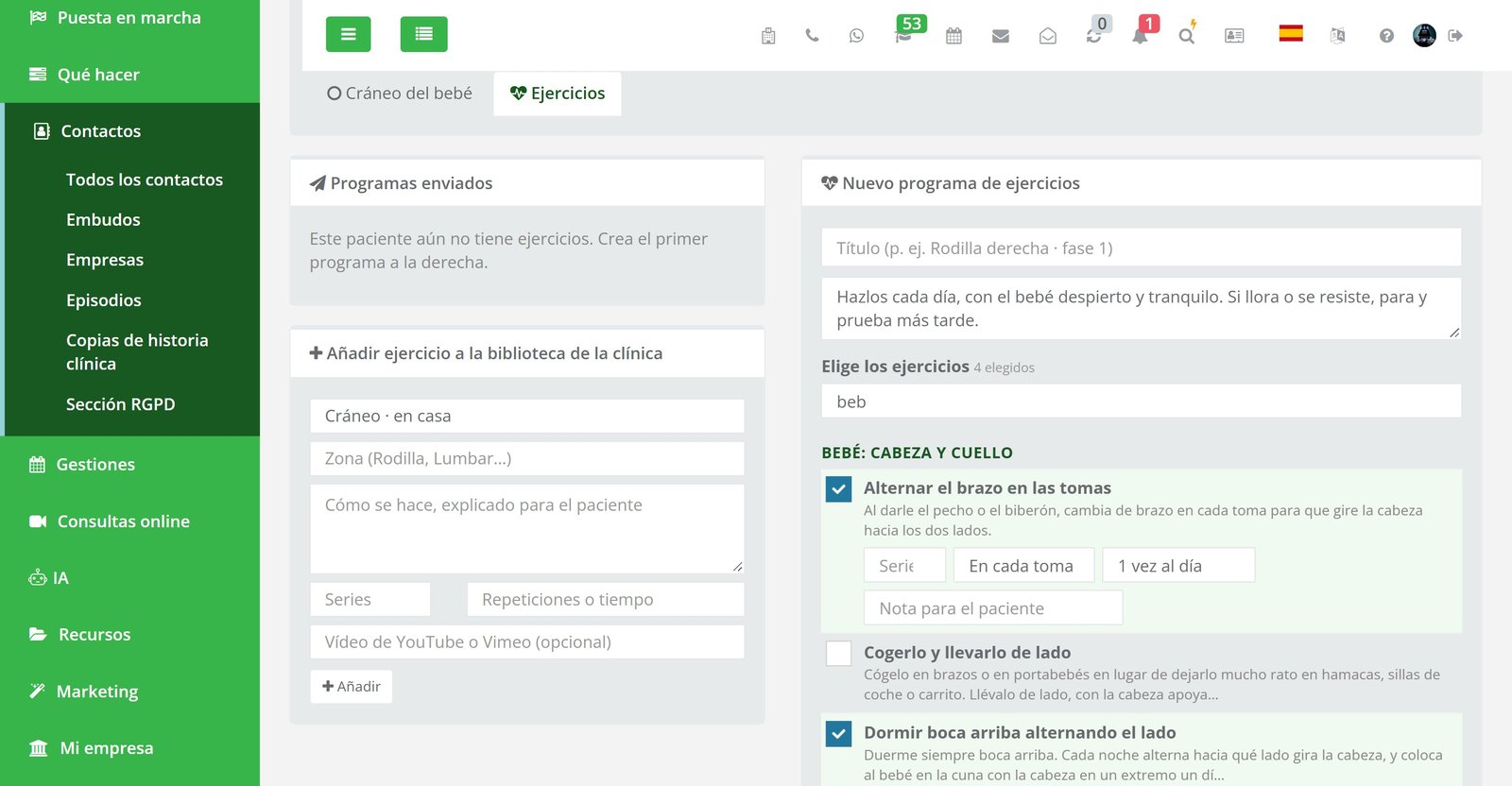Click 'Nota para el paciente' input
The image size is (1512, 786).
point(993,608)
